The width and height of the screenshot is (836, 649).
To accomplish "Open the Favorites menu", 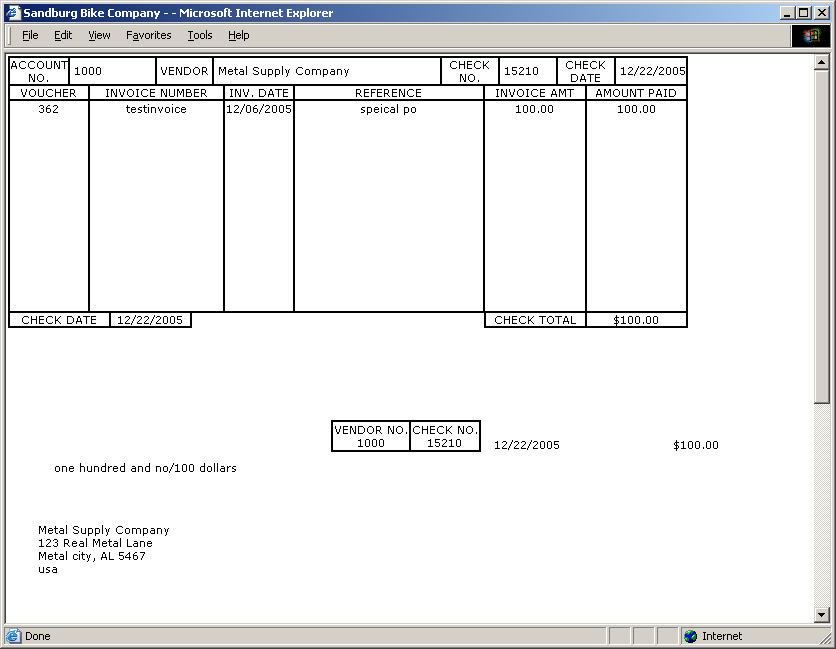I will point(148,35).
